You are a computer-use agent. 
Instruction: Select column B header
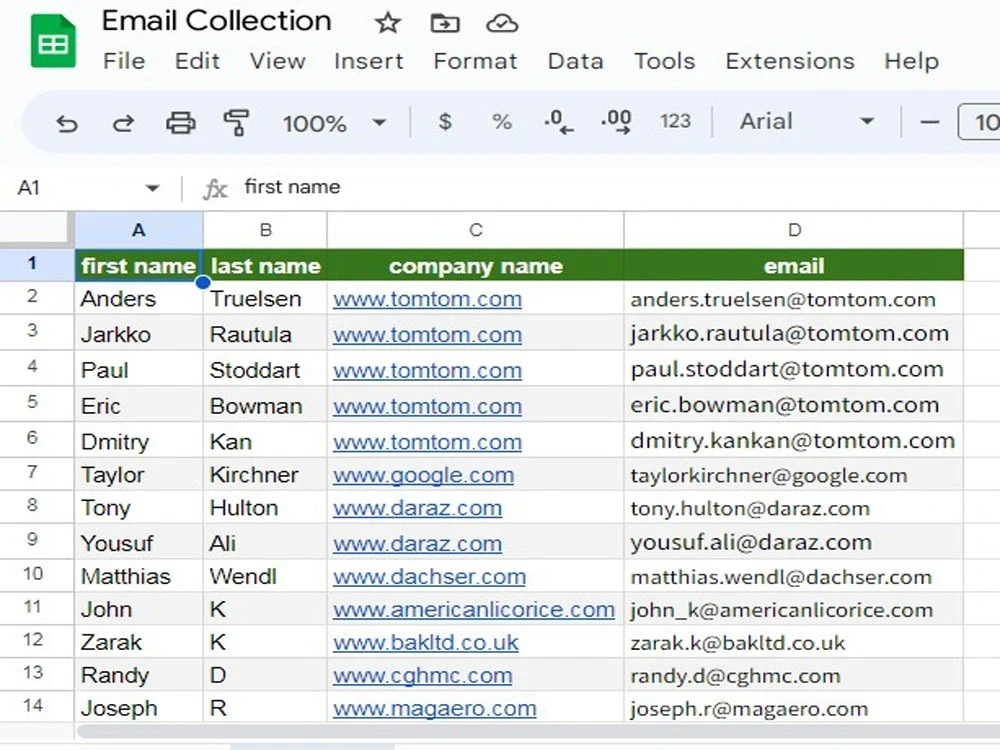coord(265,230)
